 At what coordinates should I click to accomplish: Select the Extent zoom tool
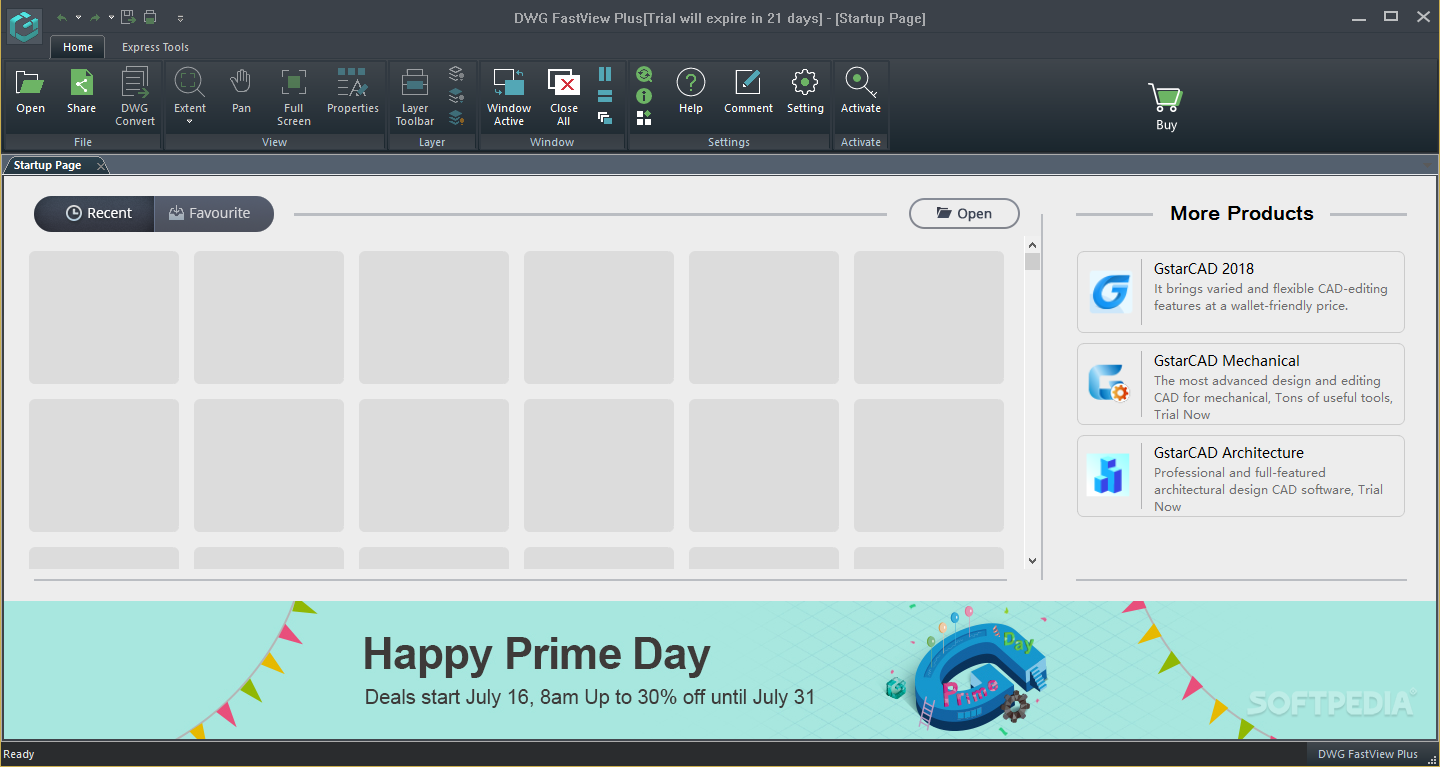click(x=190, y=92)
